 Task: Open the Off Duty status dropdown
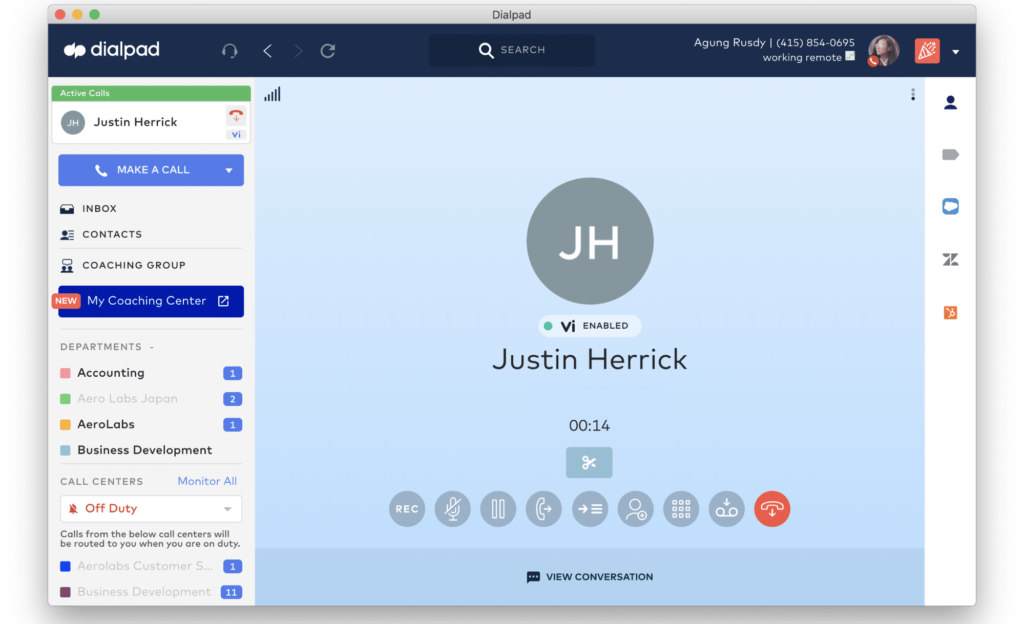tap(151, 509)
